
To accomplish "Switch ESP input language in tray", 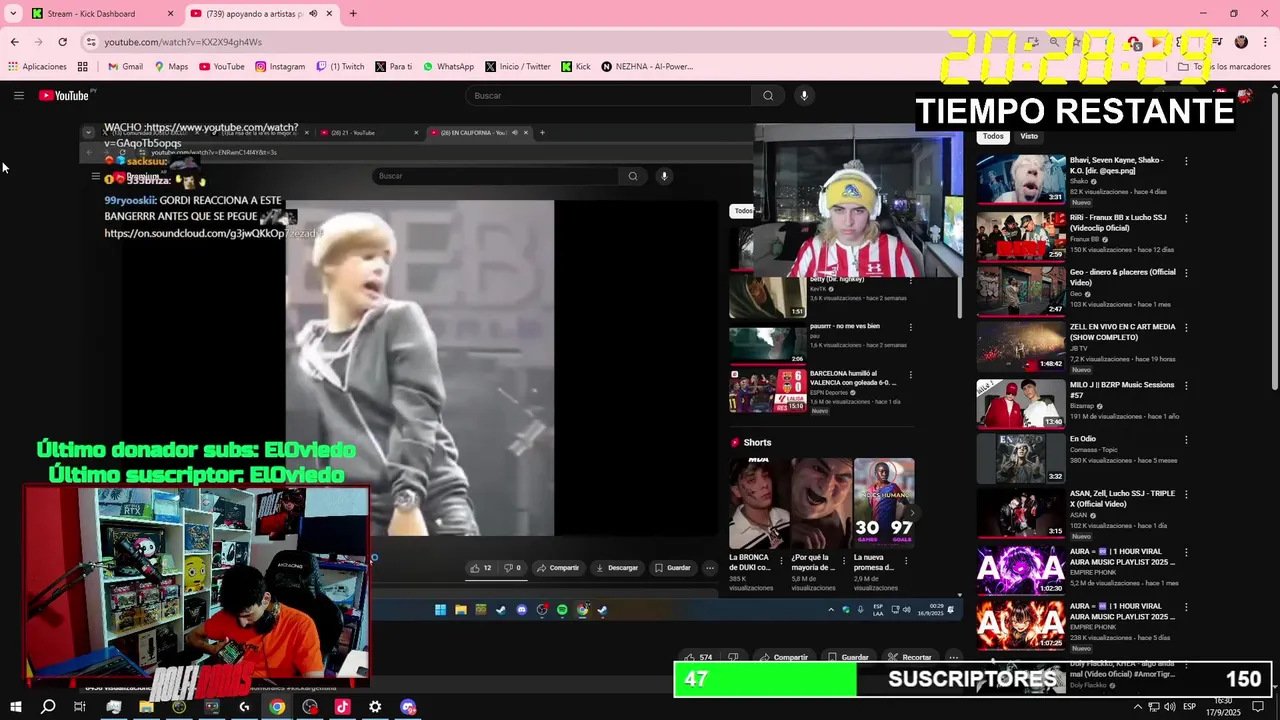I will click(1189, 707).
